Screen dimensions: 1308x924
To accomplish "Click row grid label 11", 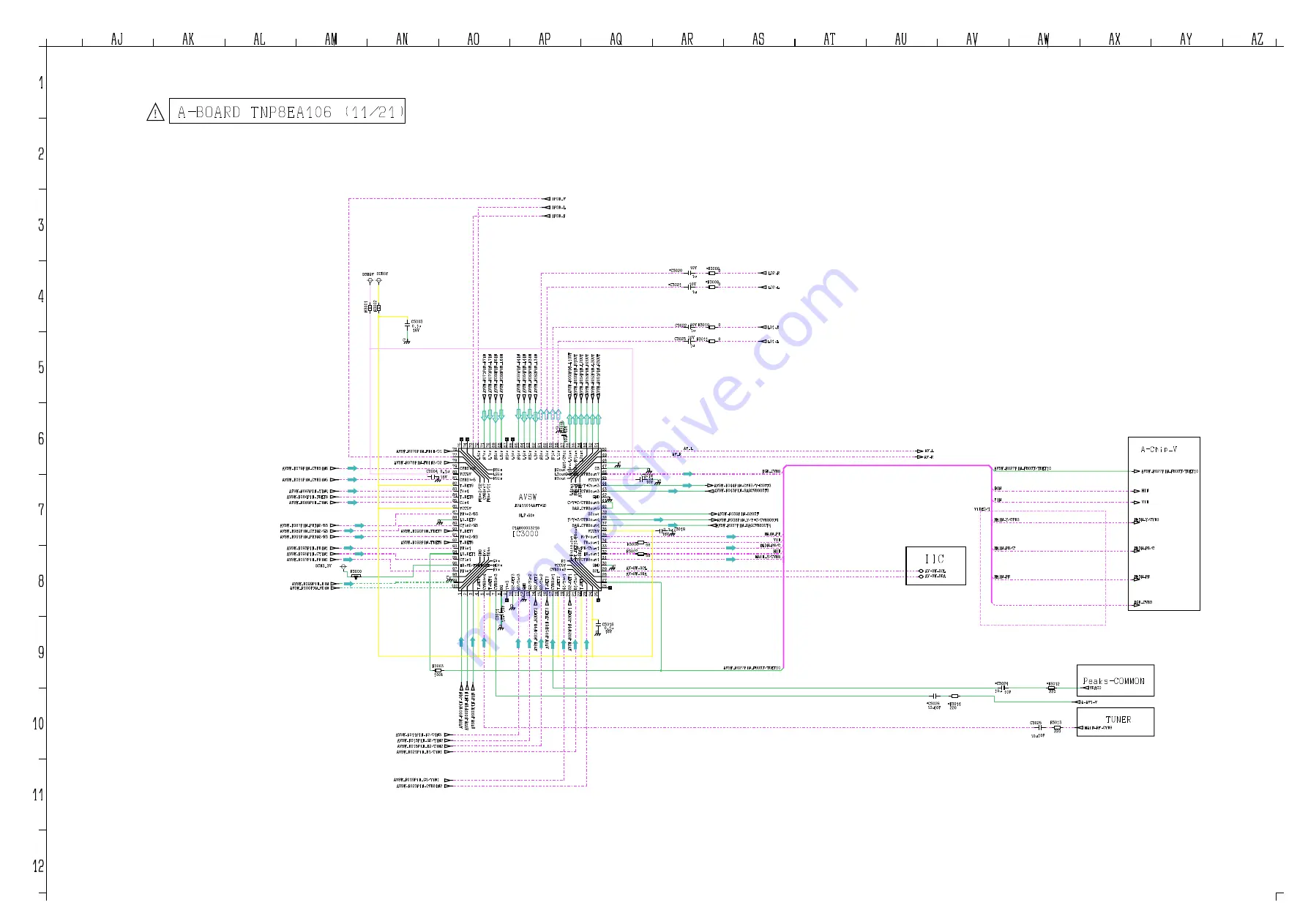I will (x=38, y=795).
